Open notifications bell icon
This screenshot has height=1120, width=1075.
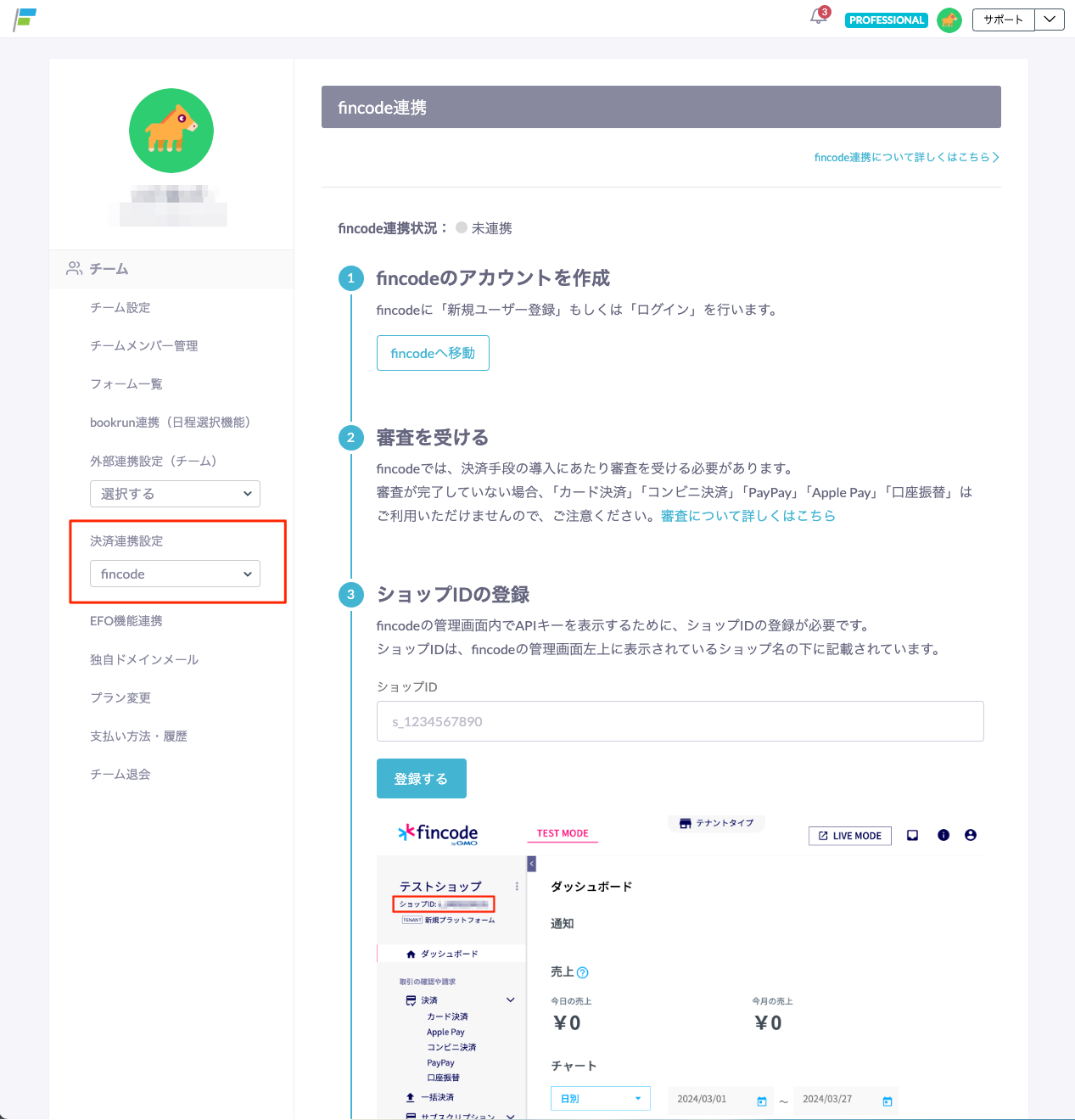click(x=818, y=17)
